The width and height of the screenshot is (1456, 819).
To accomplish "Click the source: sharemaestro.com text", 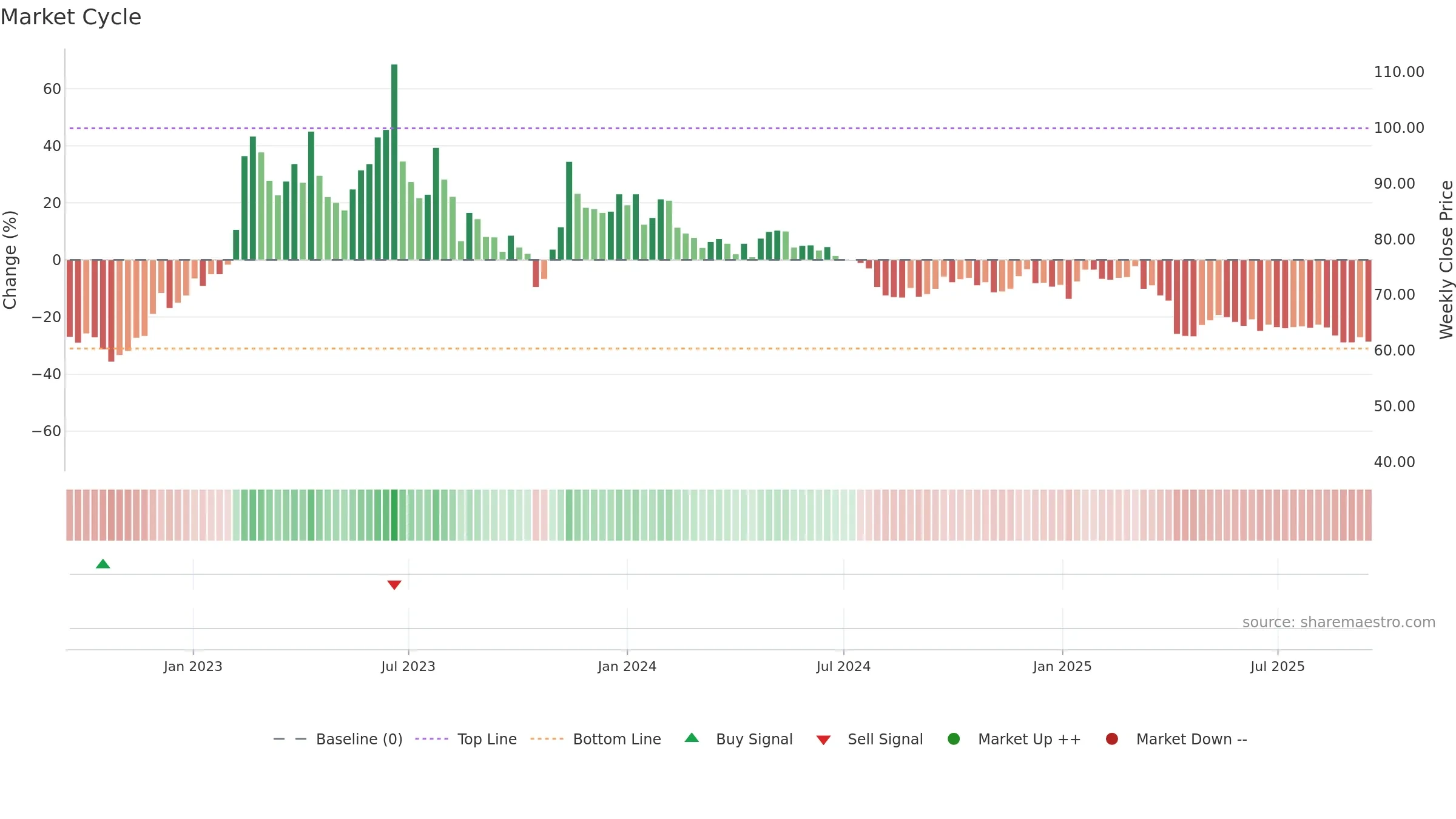I will pos(1339,622).
